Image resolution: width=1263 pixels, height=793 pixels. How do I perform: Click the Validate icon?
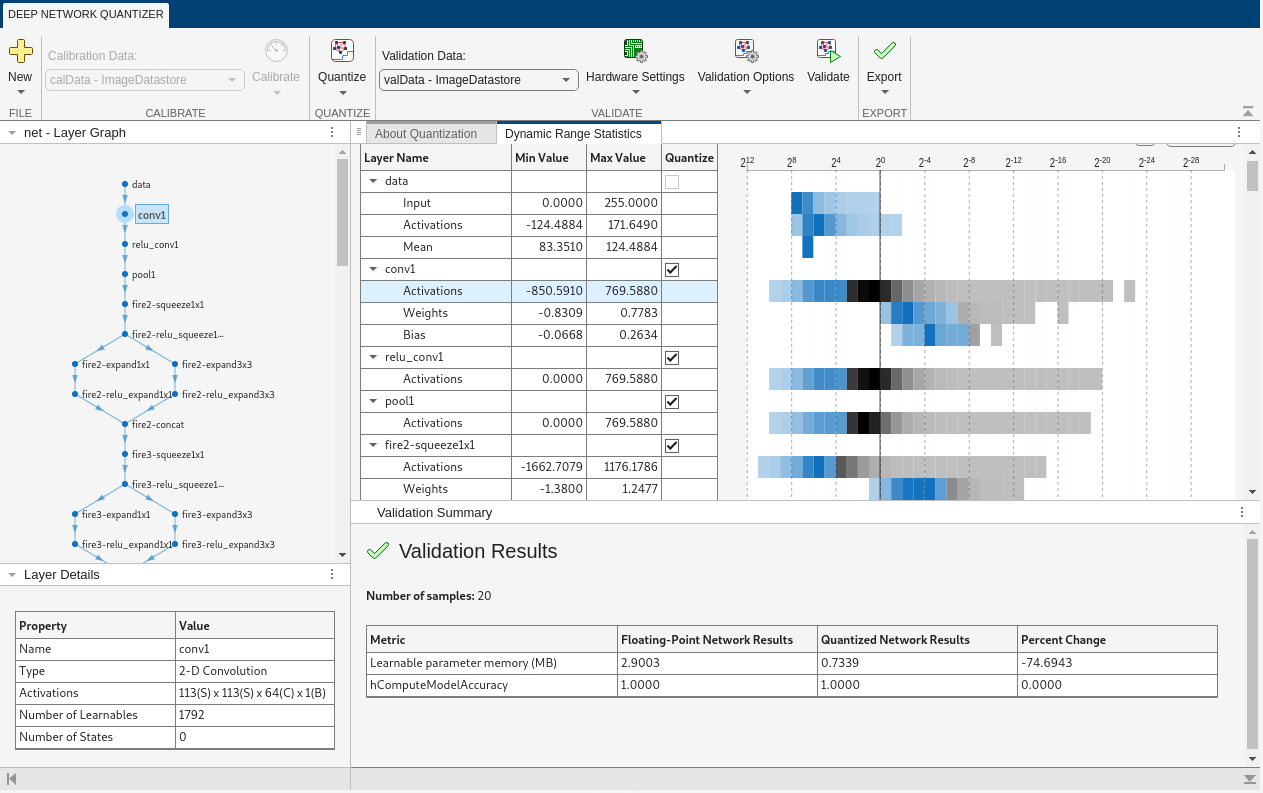click(828, 51)
